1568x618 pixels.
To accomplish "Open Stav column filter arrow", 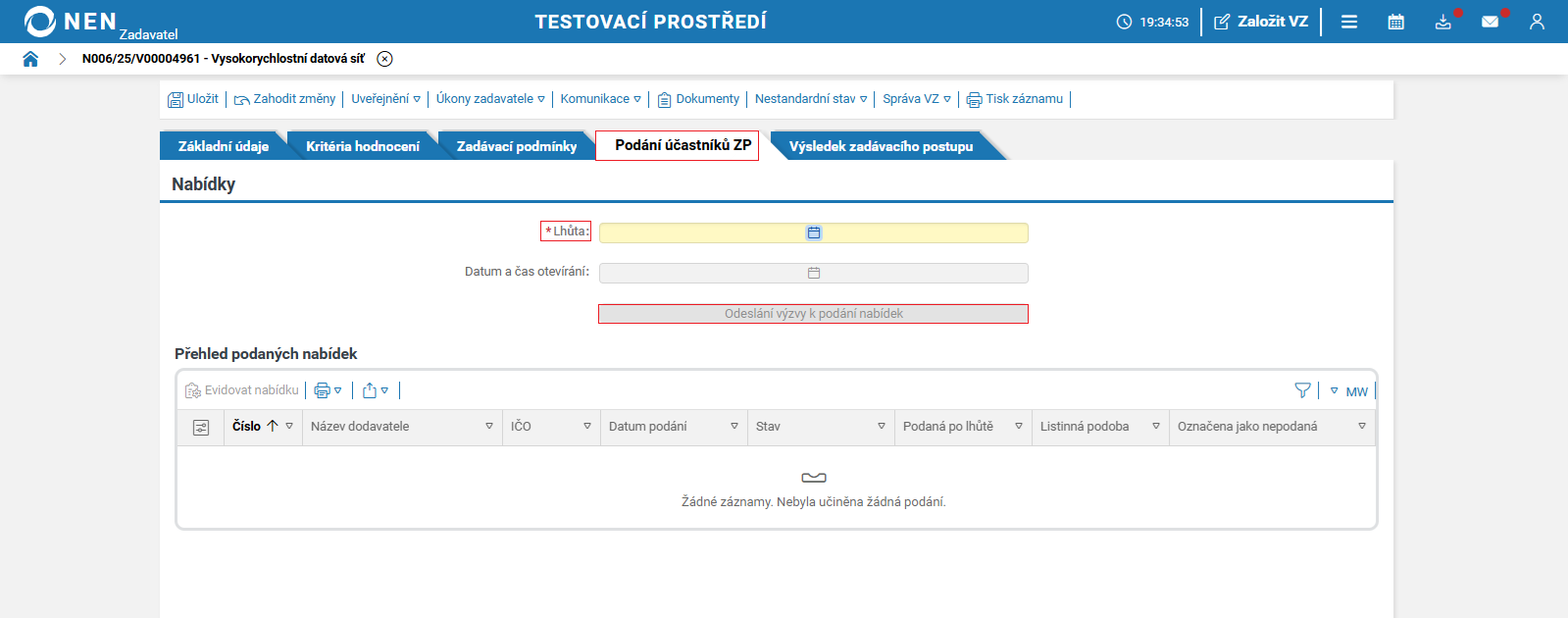I will pos(882,426).
